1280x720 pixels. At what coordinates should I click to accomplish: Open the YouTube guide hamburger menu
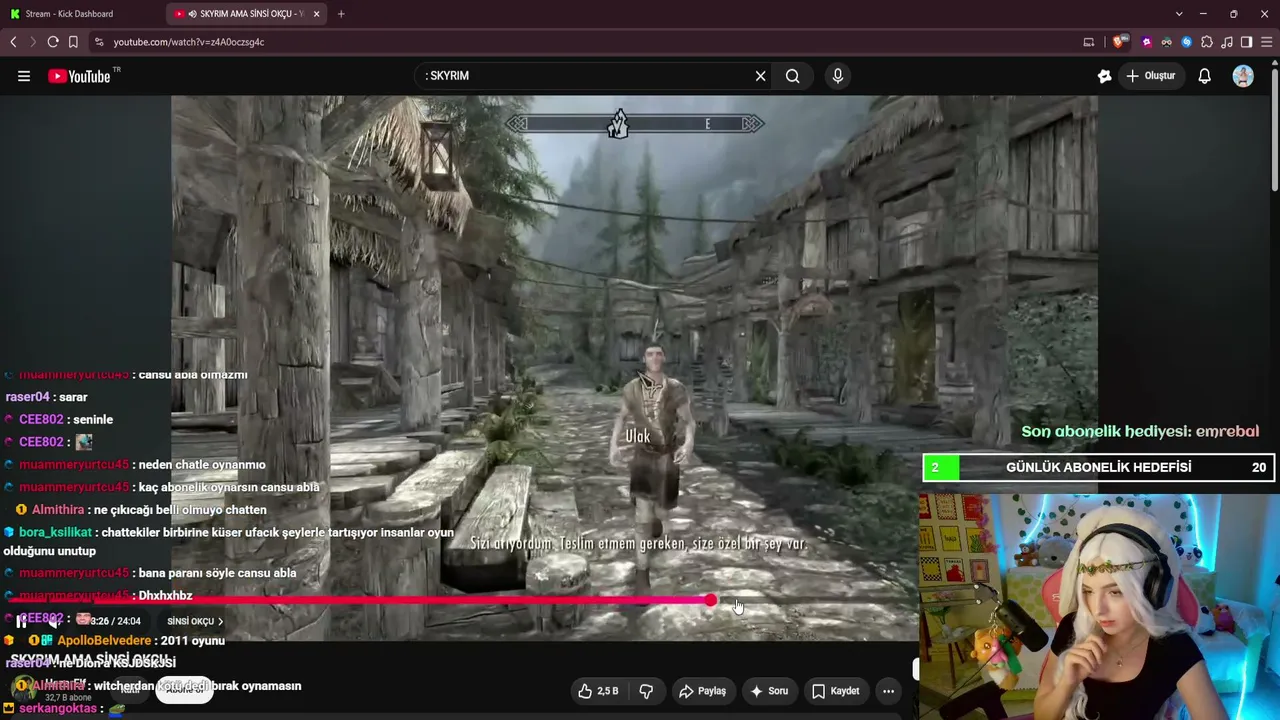click(24, 76)
